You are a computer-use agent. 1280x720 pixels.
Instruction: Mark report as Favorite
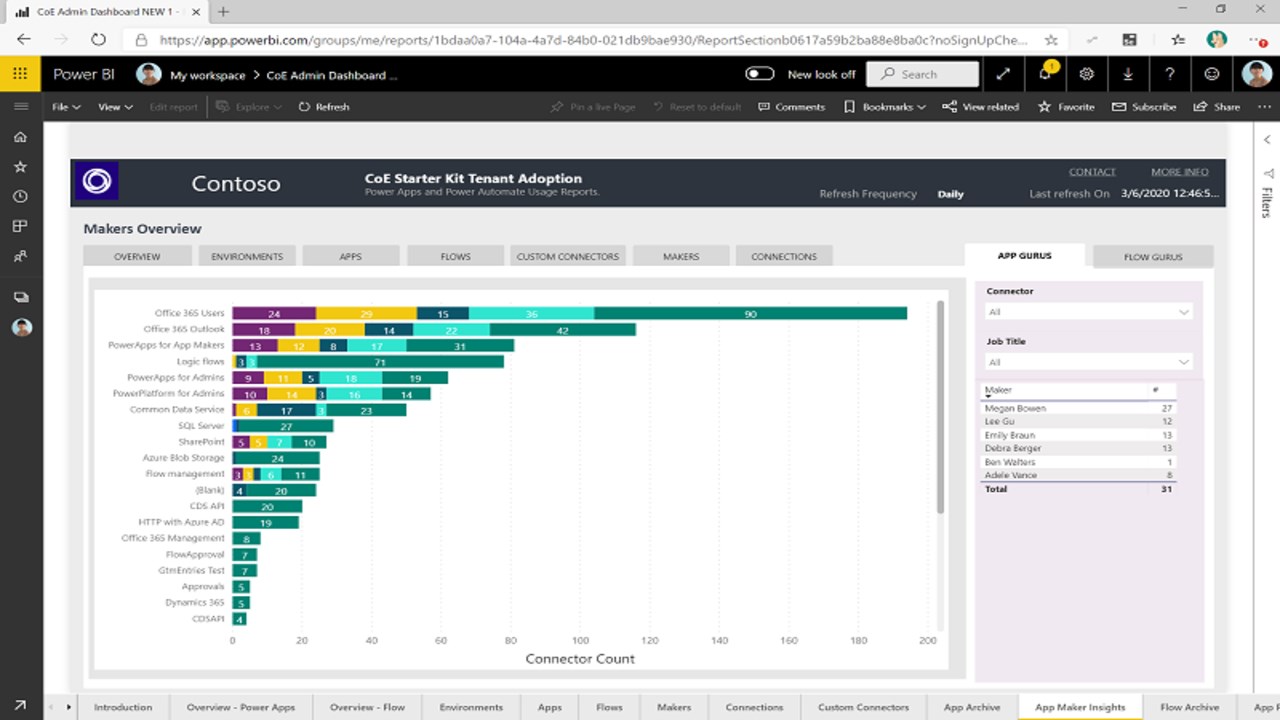coord(1066,106)
